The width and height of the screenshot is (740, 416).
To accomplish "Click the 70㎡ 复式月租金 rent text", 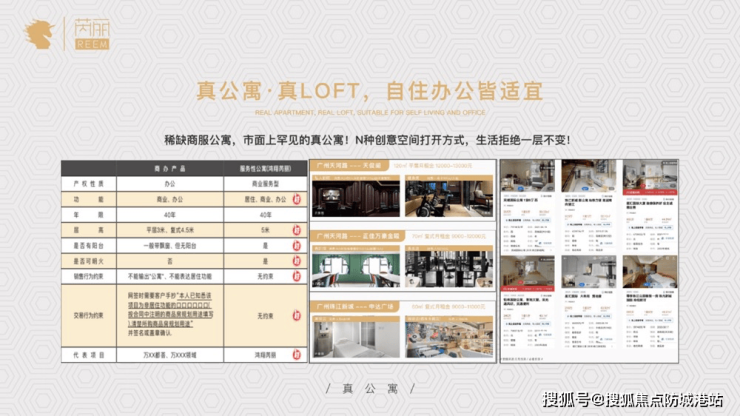I will coord(448,236).
